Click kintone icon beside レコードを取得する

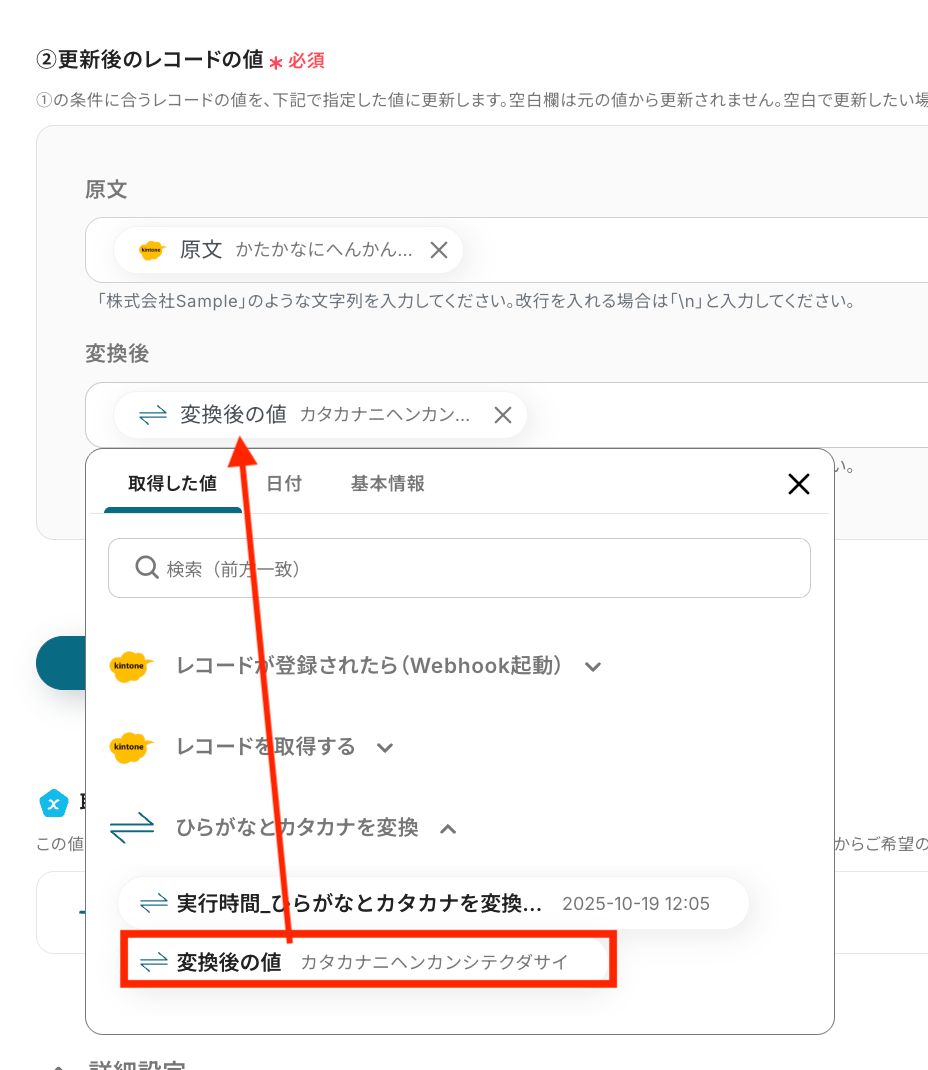point(131,748)
